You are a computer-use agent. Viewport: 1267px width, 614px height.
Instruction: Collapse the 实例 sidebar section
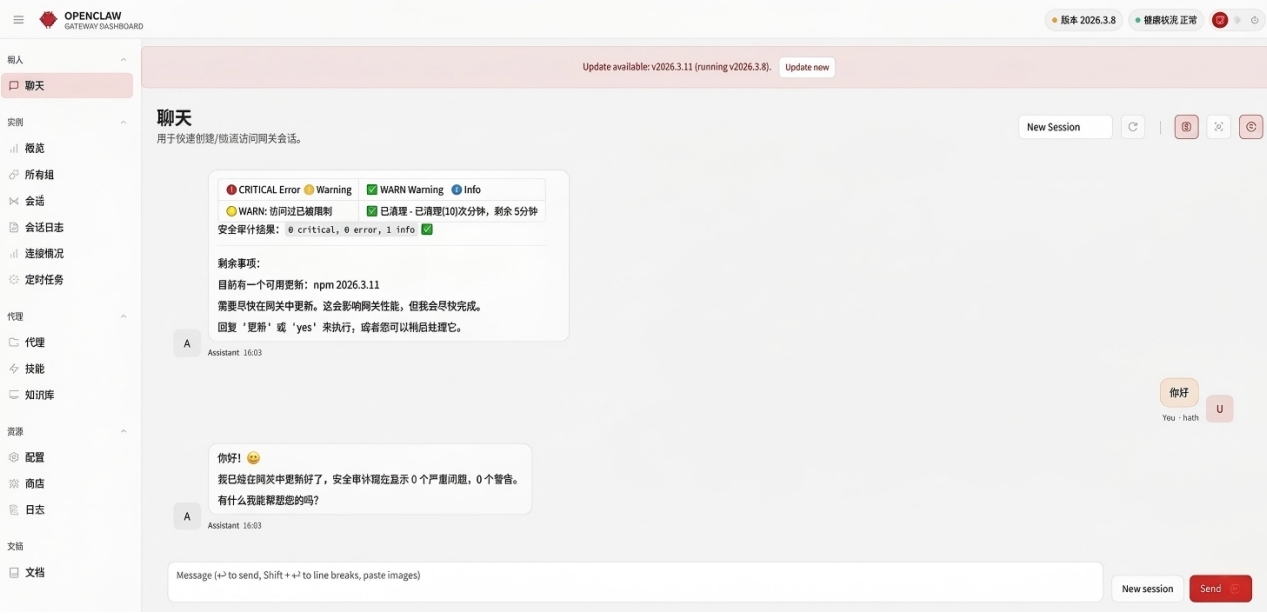122,121
